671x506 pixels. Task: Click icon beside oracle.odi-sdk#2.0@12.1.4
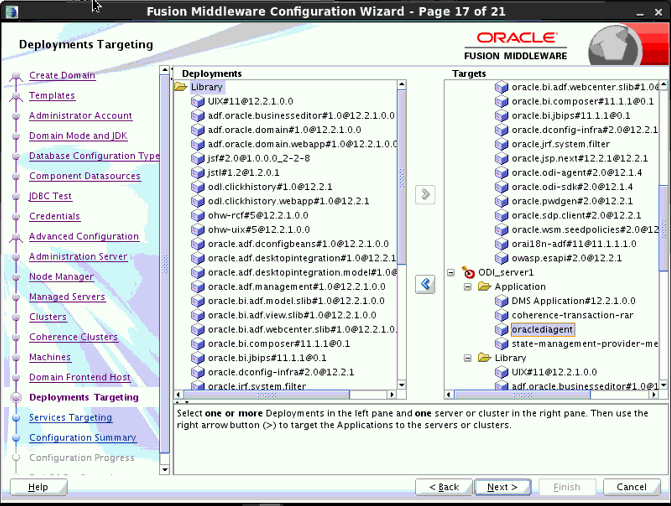click(502, 187)
